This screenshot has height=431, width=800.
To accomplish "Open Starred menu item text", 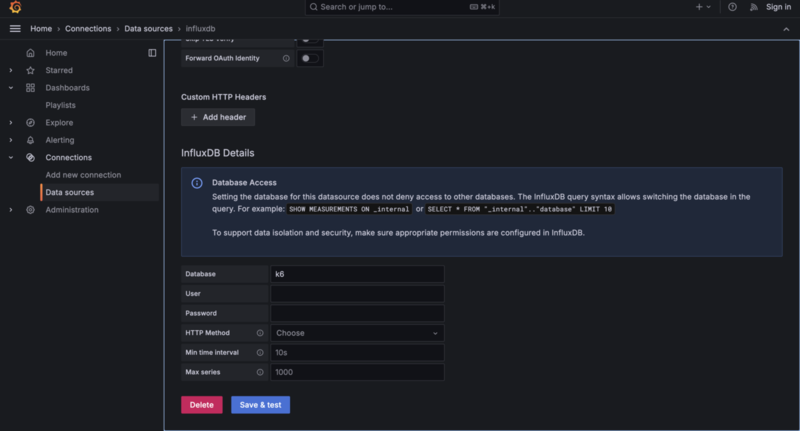I will point(59,70).
